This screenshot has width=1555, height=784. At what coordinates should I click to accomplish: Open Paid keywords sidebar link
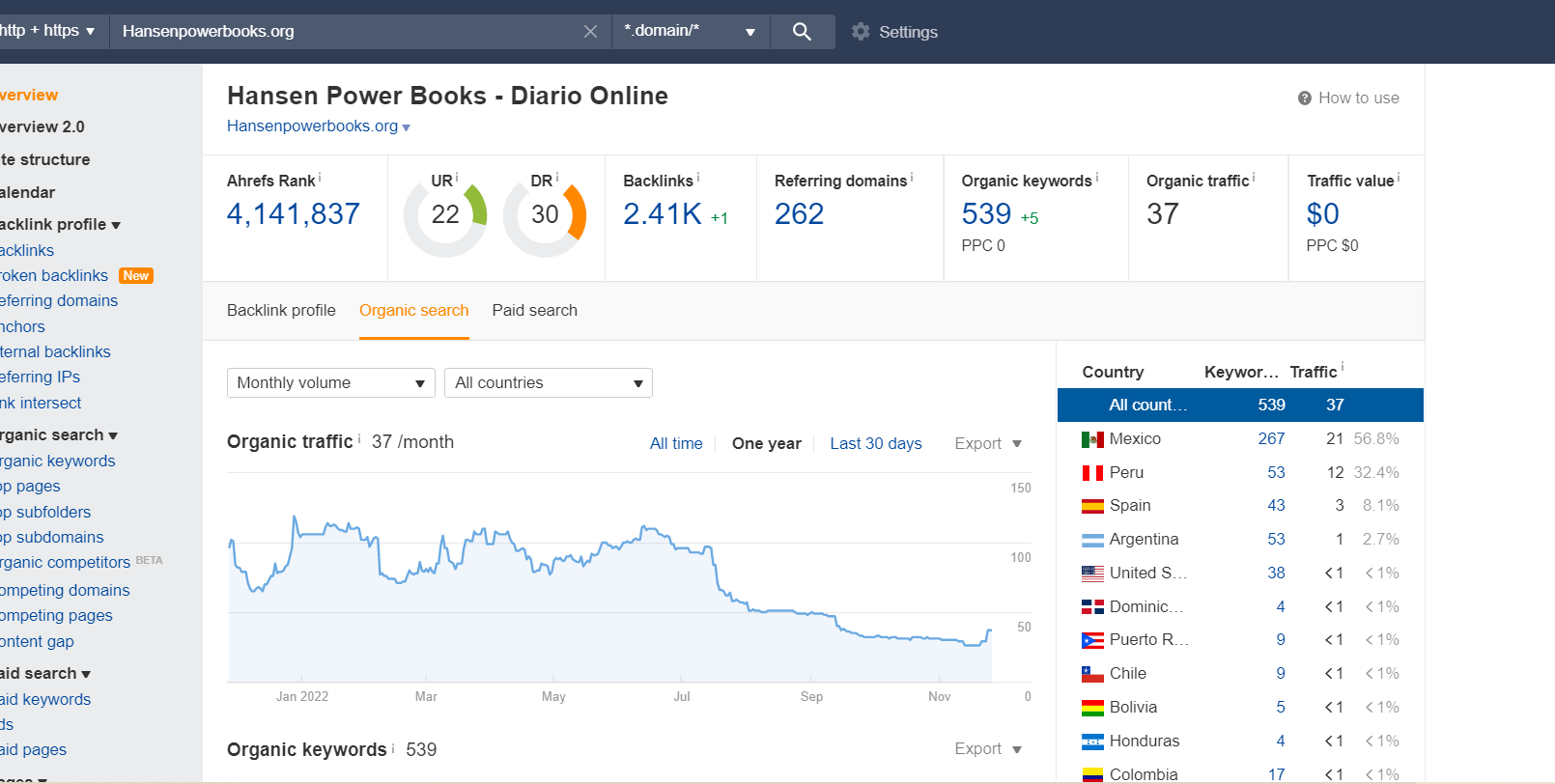45,699
